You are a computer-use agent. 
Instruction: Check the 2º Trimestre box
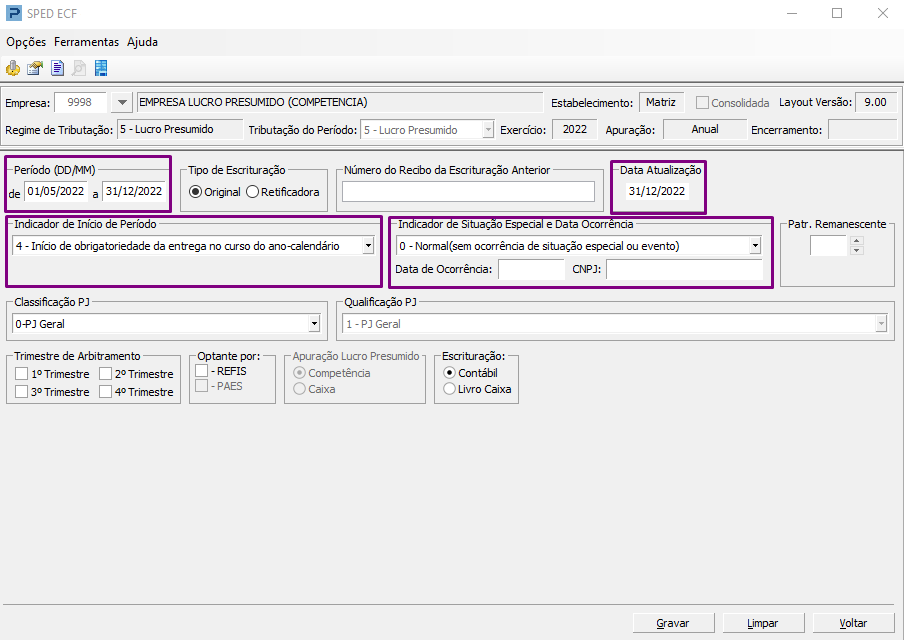[105, 374]
